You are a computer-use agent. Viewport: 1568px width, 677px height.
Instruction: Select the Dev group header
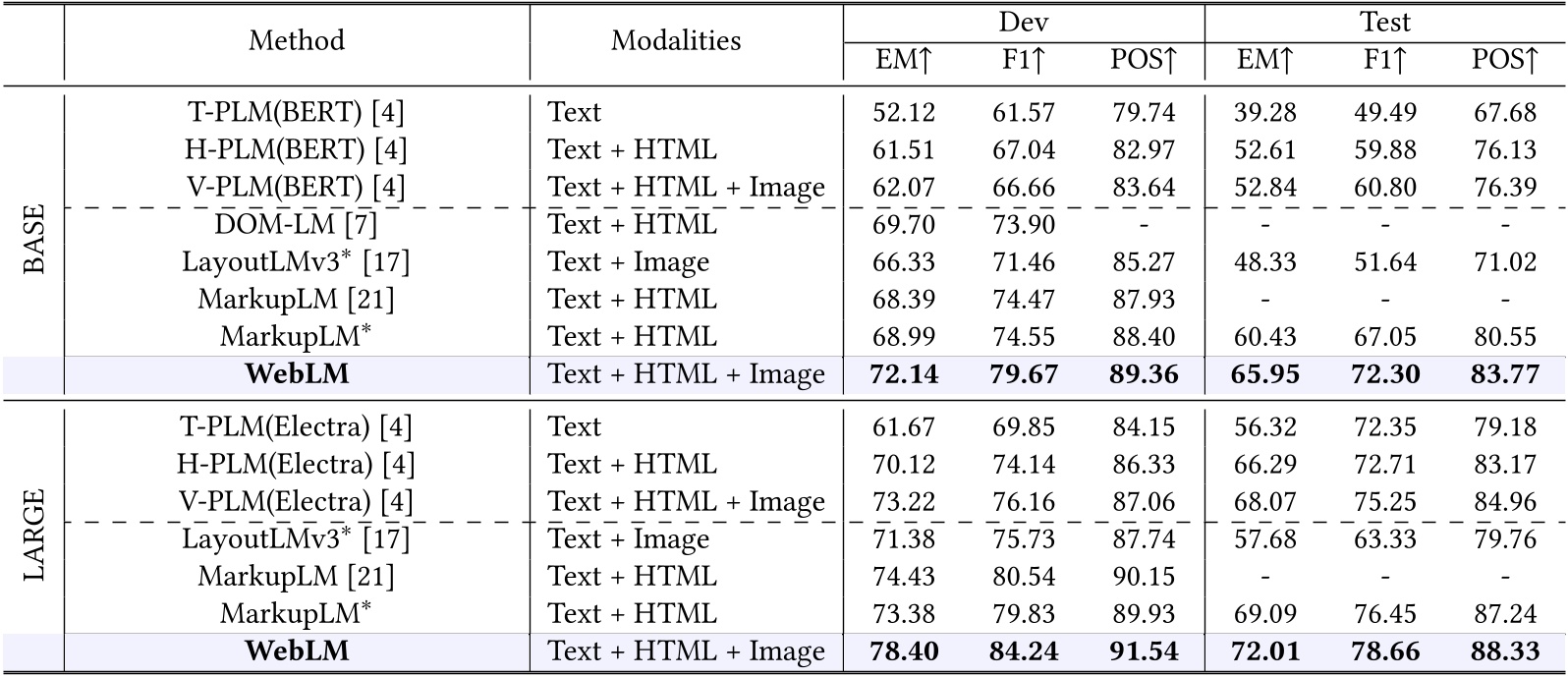point(1024,22)
